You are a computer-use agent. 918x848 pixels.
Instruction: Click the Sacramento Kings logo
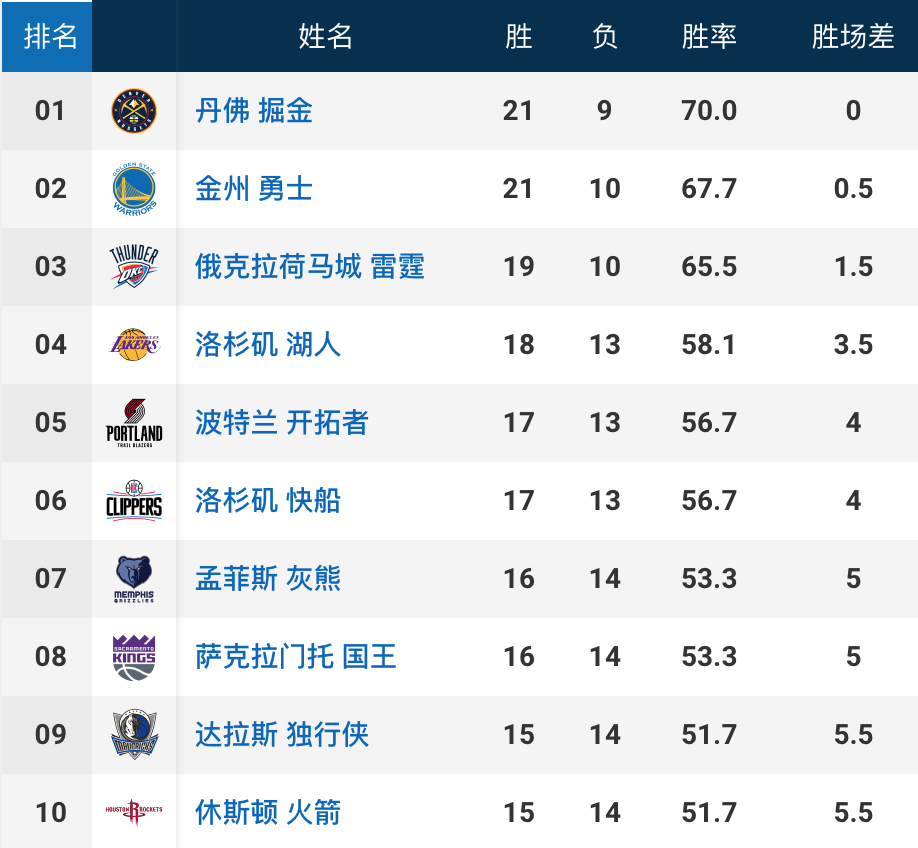[134, 657]
